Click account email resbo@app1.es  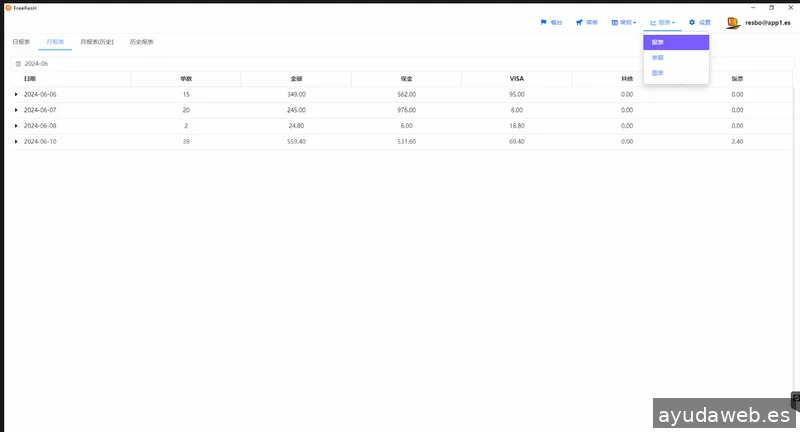point(768,22)
